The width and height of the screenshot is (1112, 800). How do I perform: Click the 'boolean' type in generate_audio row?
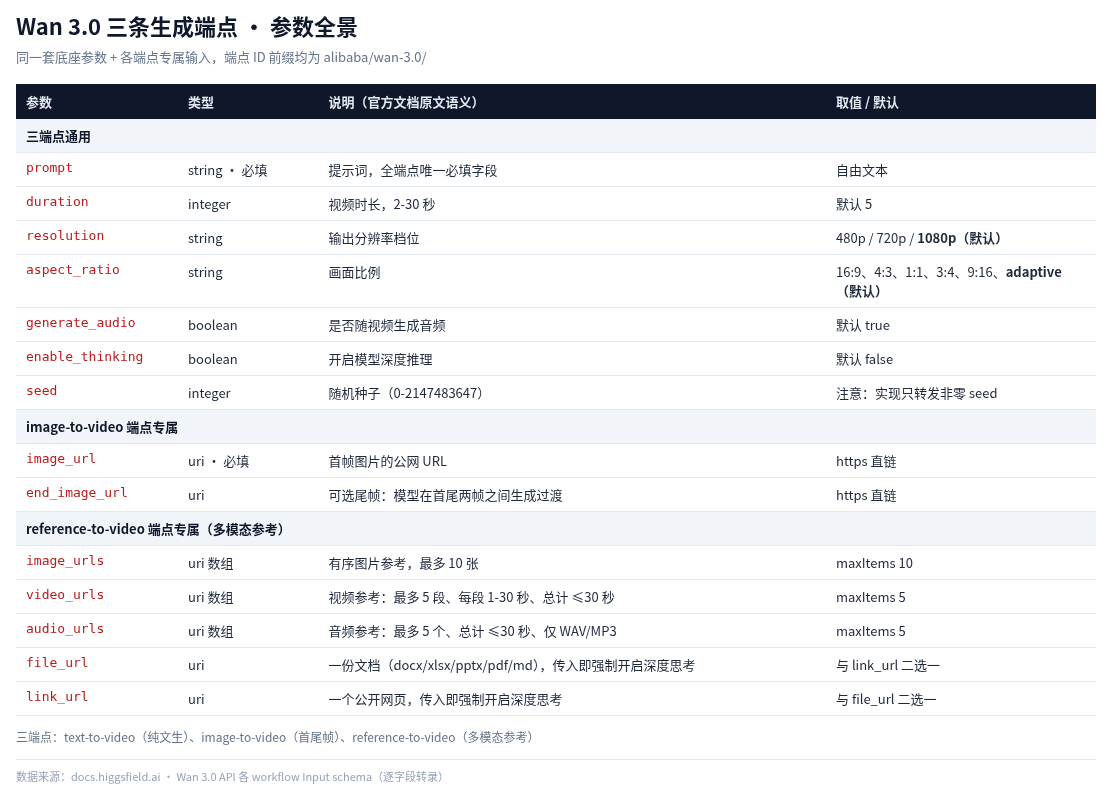213,326
